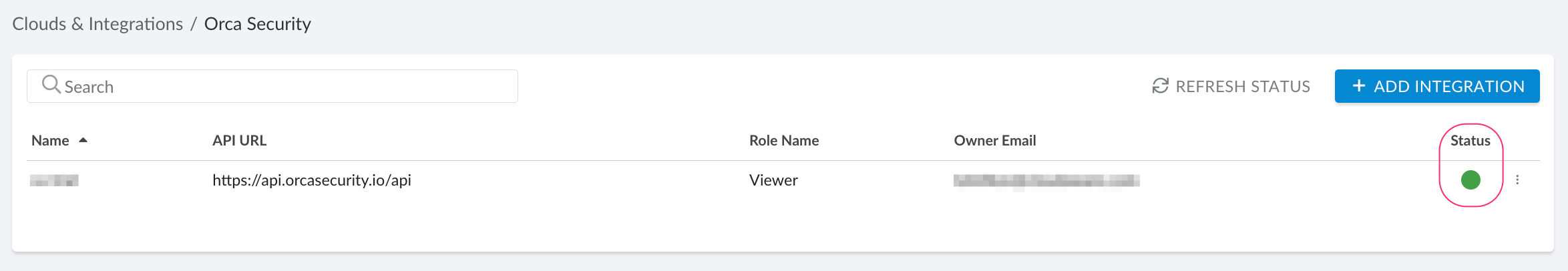The width and height of the screenshot is (1568, 271).
Task: Click the Orca Security breadcrumb title
Action: tap(258, 24)
